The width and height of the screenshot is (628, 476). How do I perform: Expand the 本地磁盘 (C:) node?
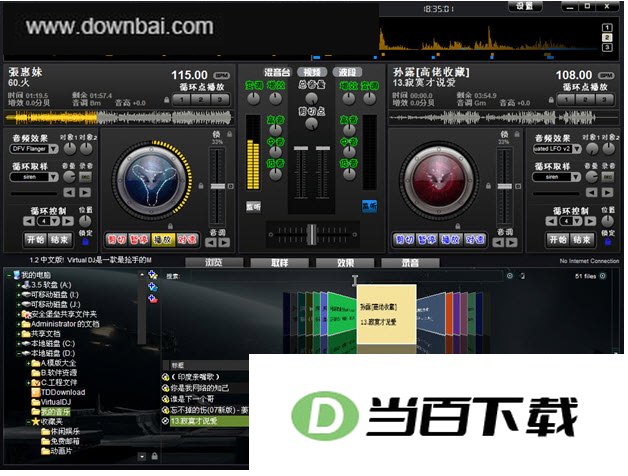click(x=18, y=344)
